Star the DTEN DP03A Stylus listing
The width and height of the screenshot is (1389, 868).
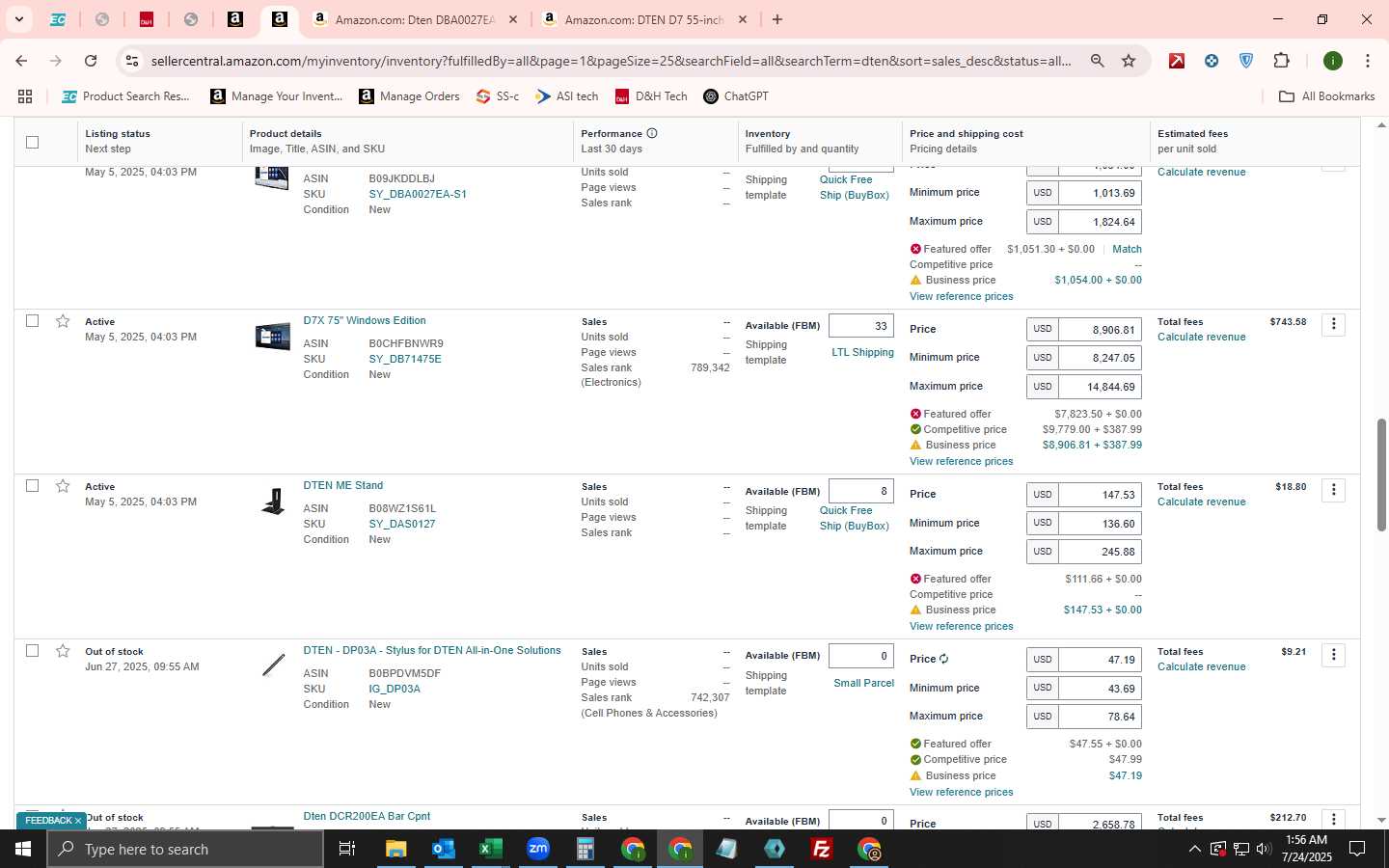point(63,651)
